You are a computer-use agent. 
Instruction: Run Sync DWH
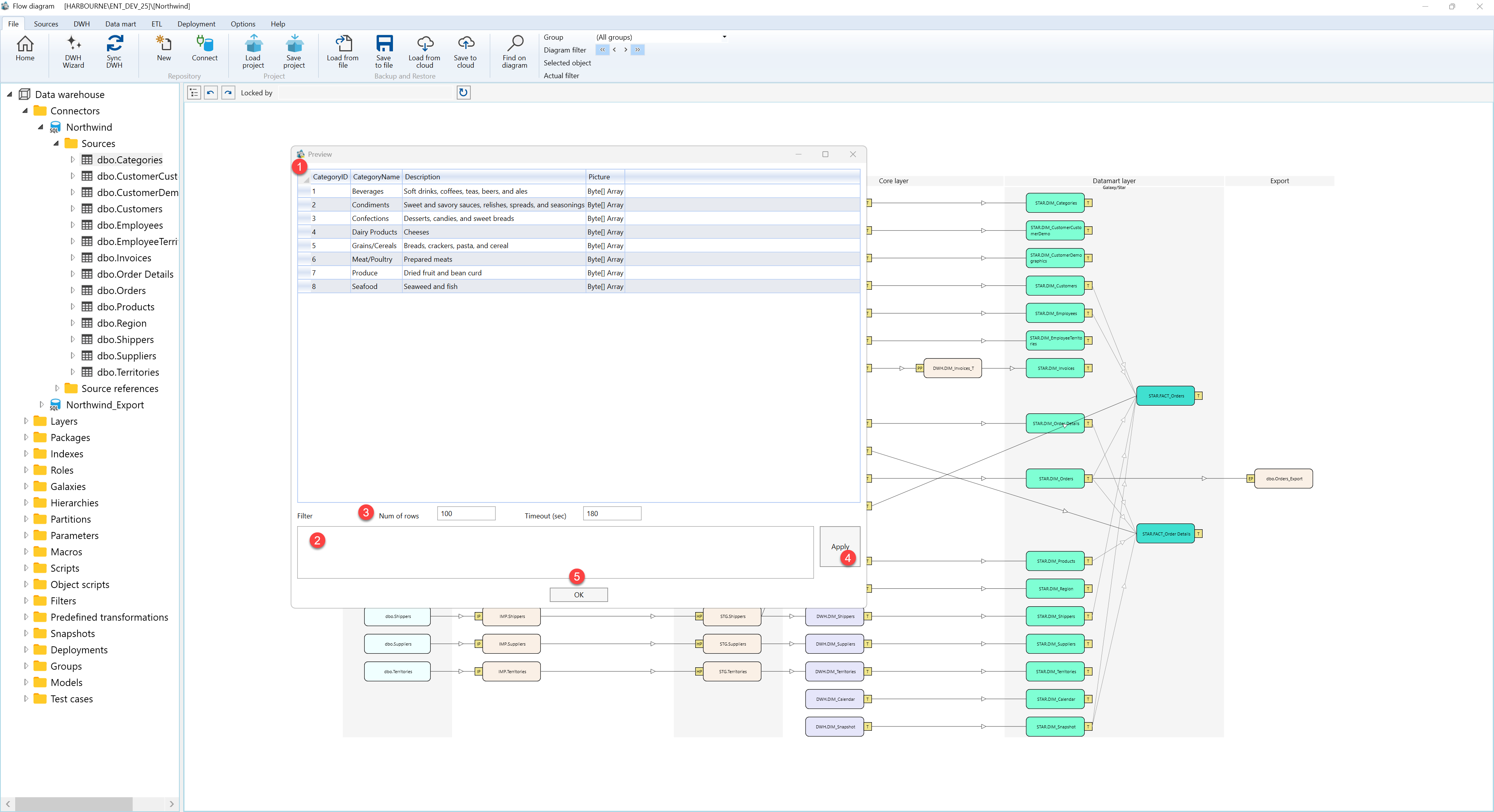point(114,52)
